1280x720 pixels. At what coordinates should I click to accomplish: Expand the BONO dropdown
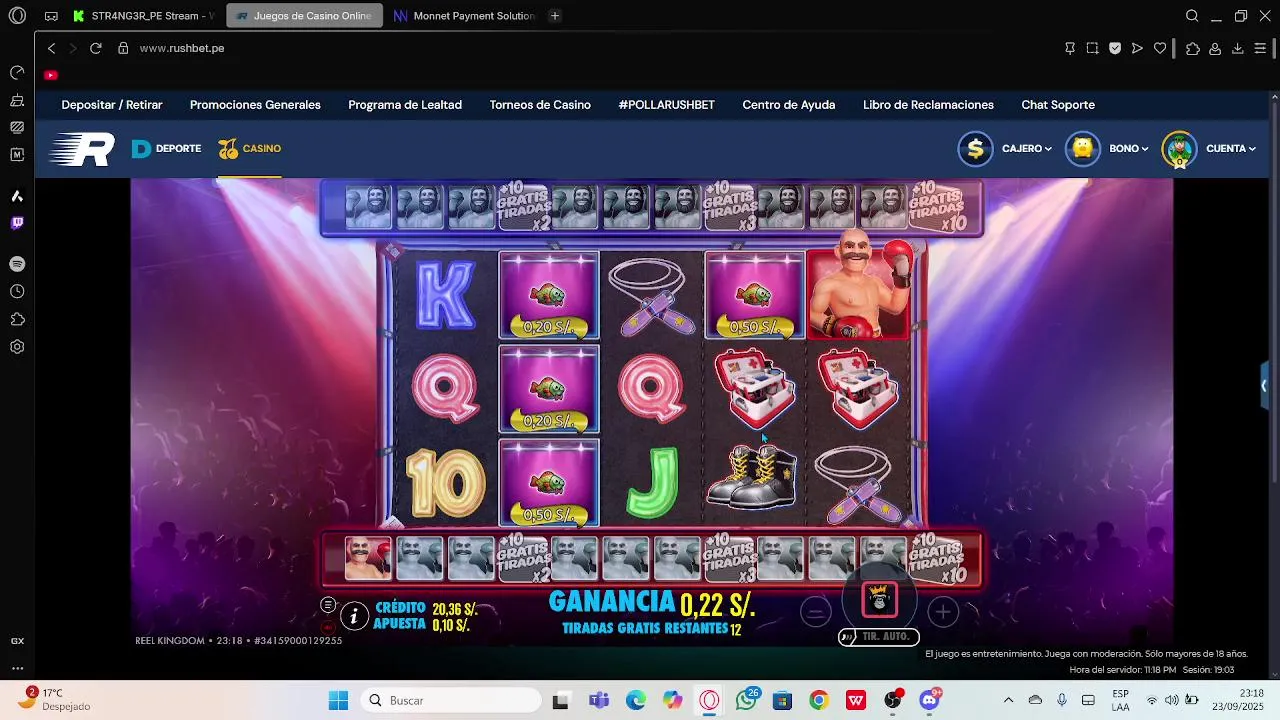pyautogui.click(x=1128, y=149)
